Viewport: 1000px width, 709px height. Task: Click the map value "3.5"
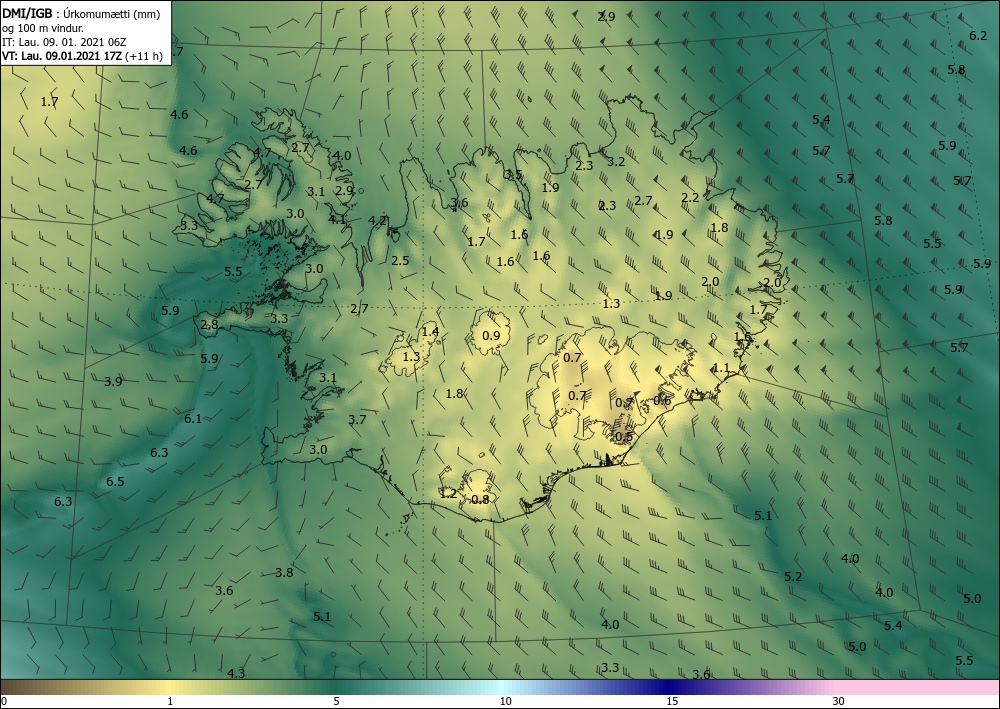pos(513,175)
